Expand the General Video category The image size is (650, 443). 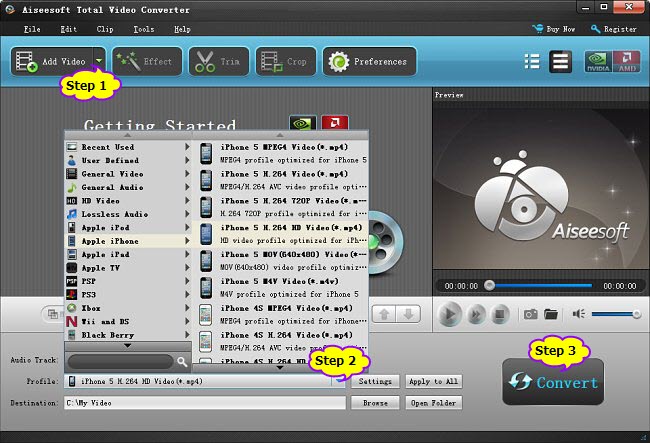click(x=128, y=174)
